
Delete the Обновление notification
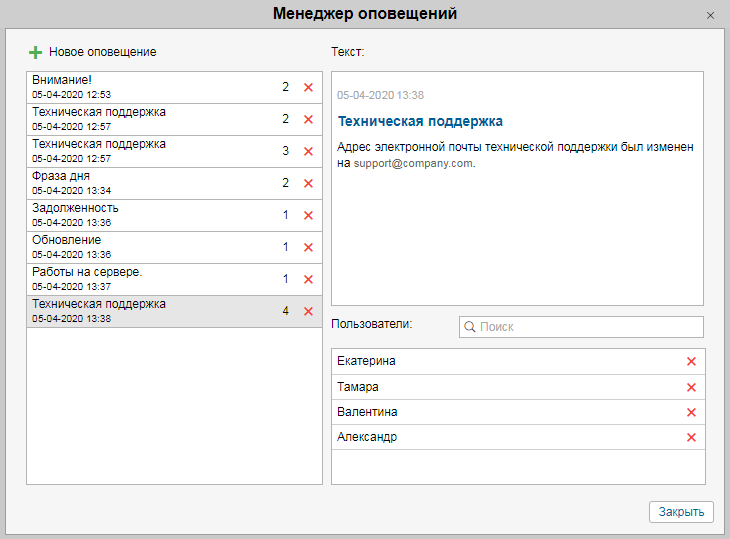click(308, 247)
